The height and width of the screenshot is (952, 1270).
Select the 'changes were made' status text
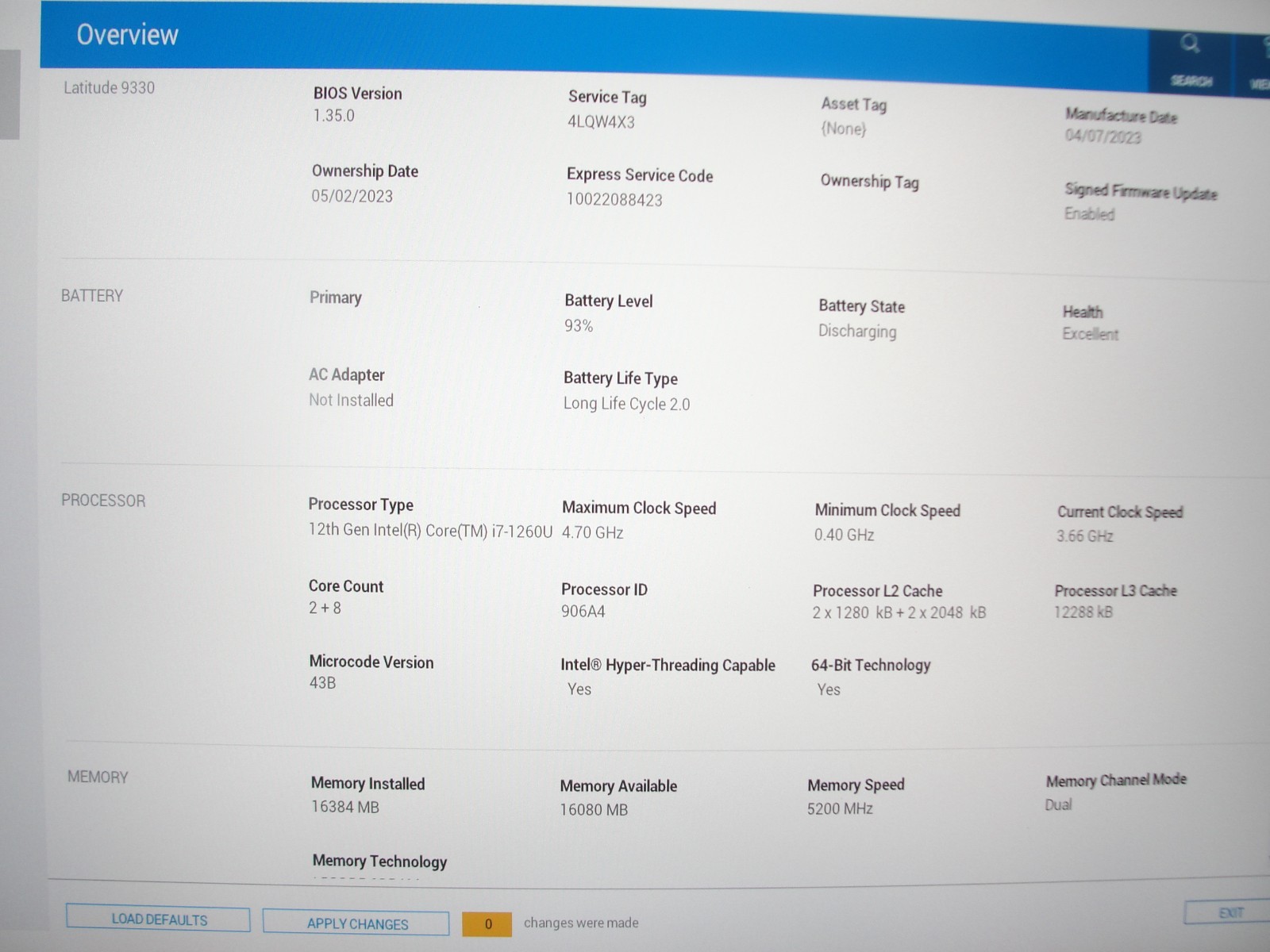pos(580,923)
